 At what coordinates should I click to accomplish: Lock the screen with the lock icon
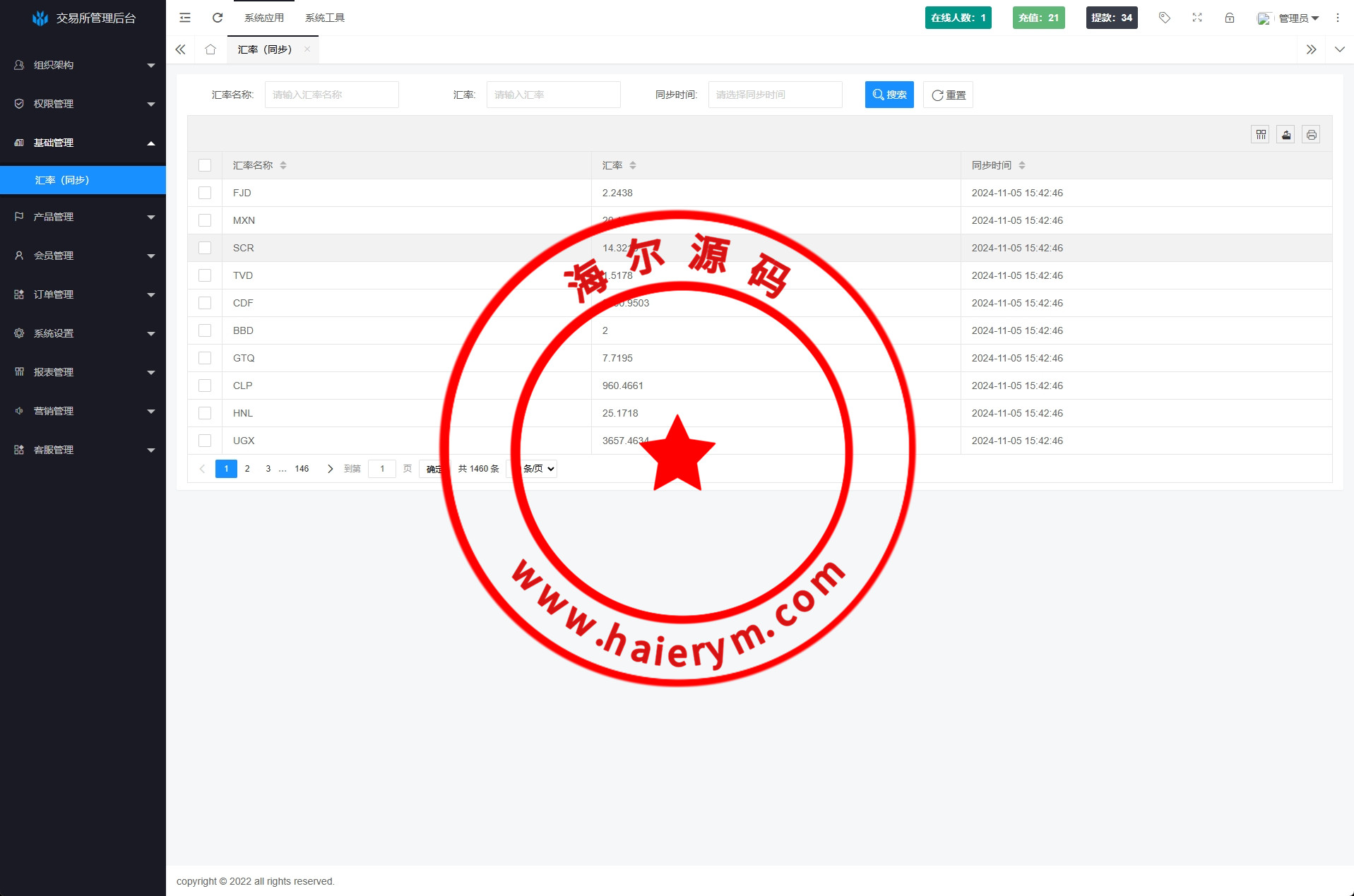1230,18
